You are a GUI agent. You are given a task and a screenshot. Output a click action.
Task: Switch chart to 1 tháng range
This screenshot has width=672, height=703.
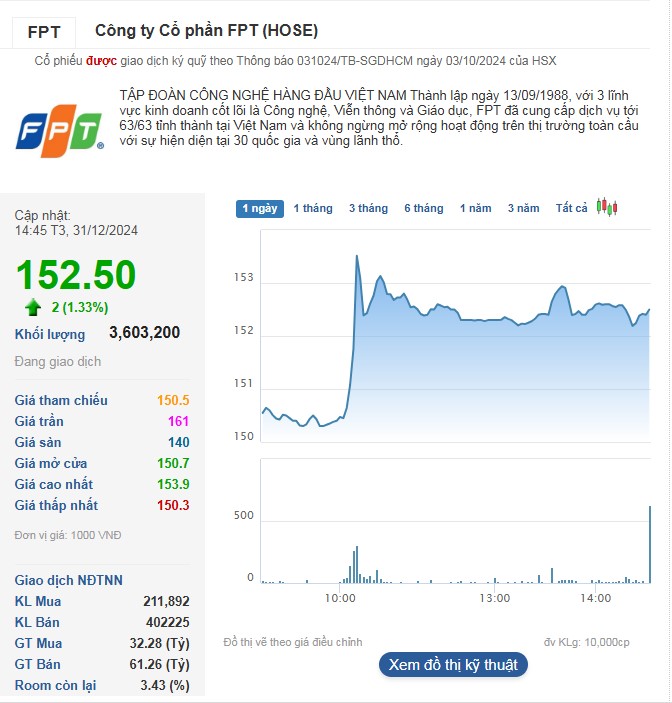(x=313, y=208)
